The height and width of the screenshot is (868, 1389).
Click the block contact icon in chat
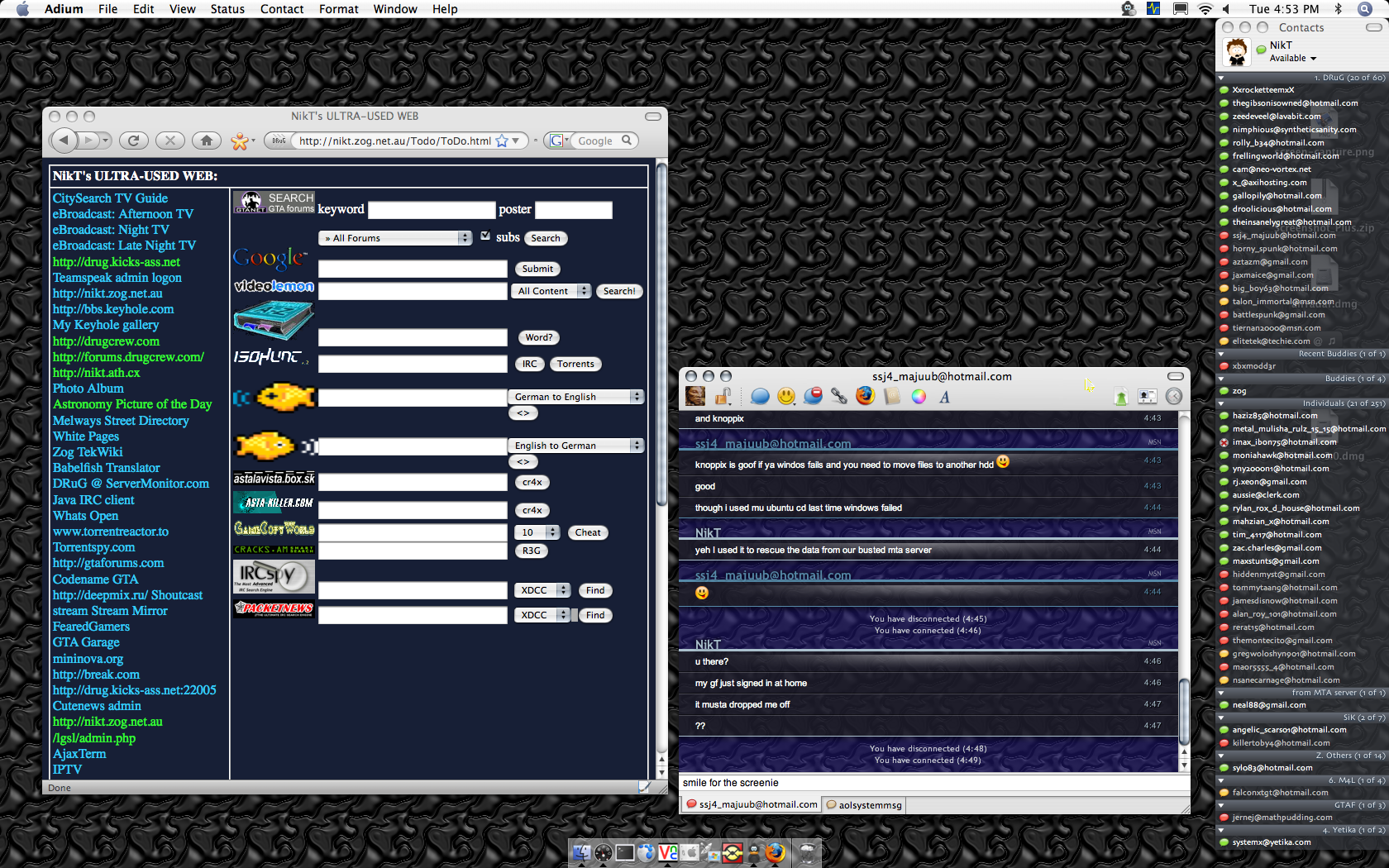[813, 396]
